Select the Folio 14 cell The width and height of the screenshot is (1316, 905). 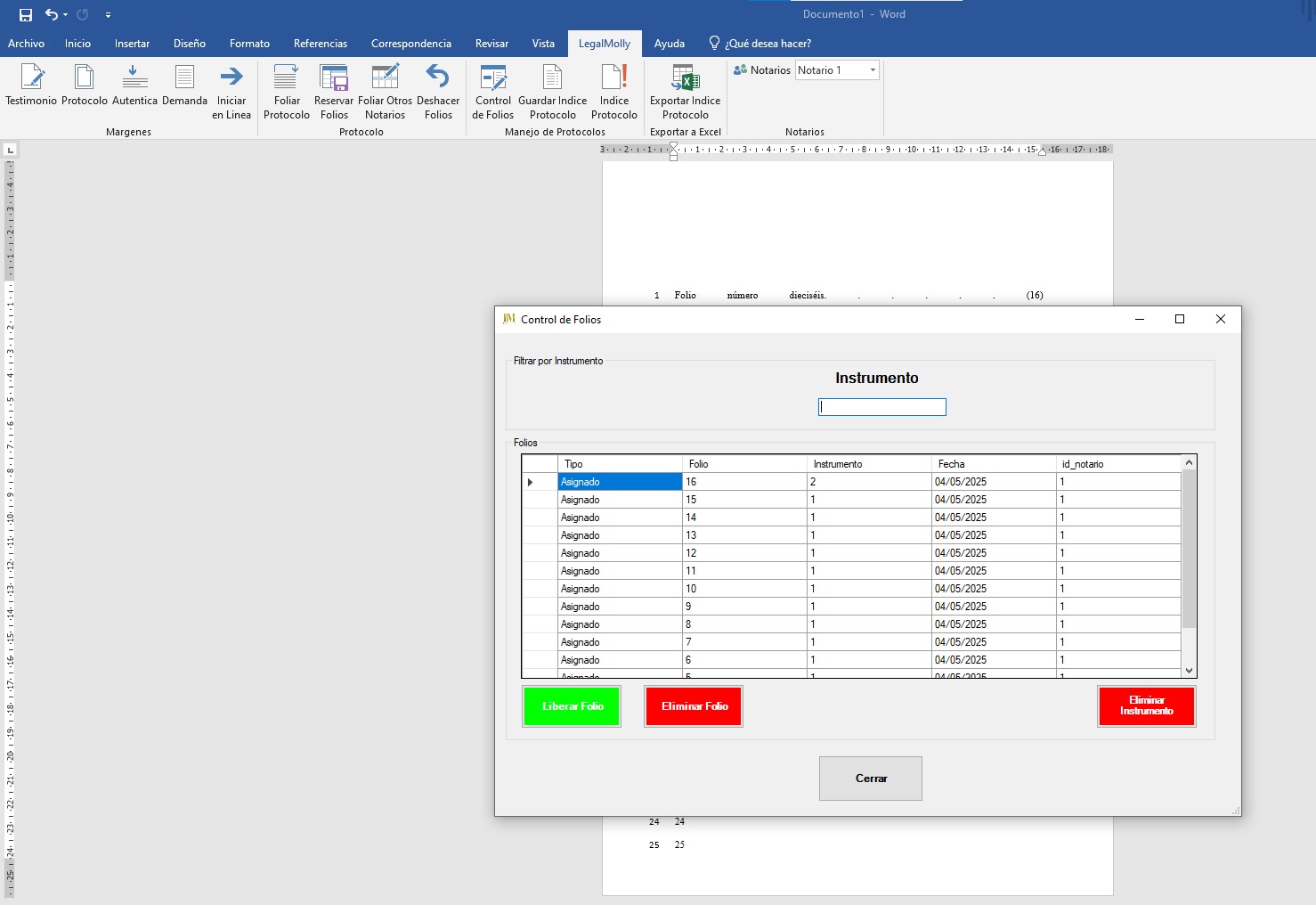tap(744, 518)
